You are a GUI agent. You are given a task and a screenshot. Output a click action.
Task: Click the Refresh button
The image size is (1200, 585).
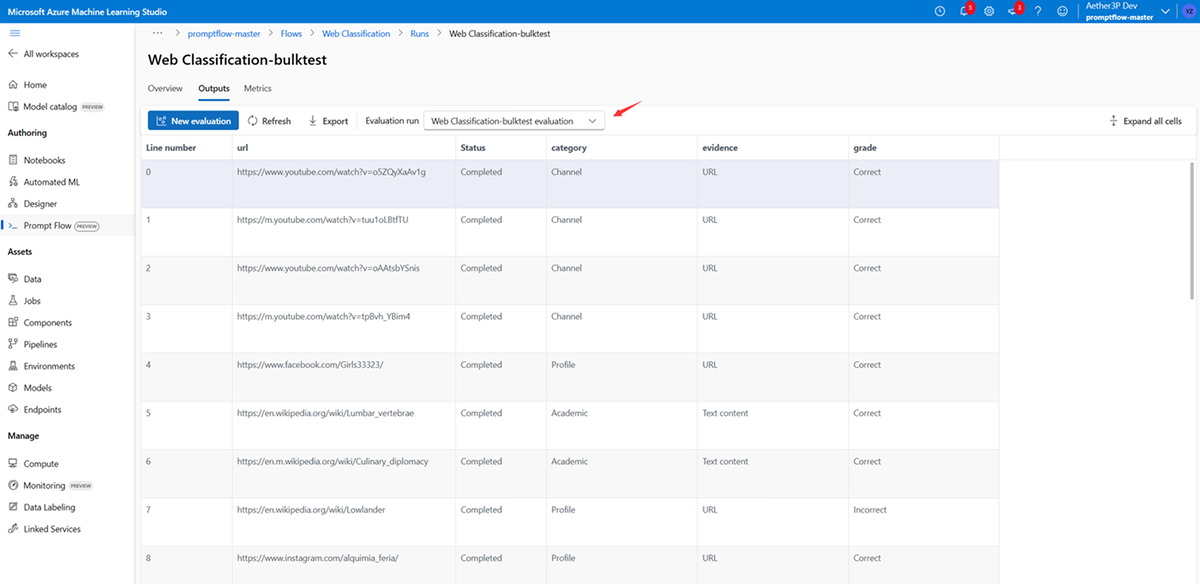point(269,121)
